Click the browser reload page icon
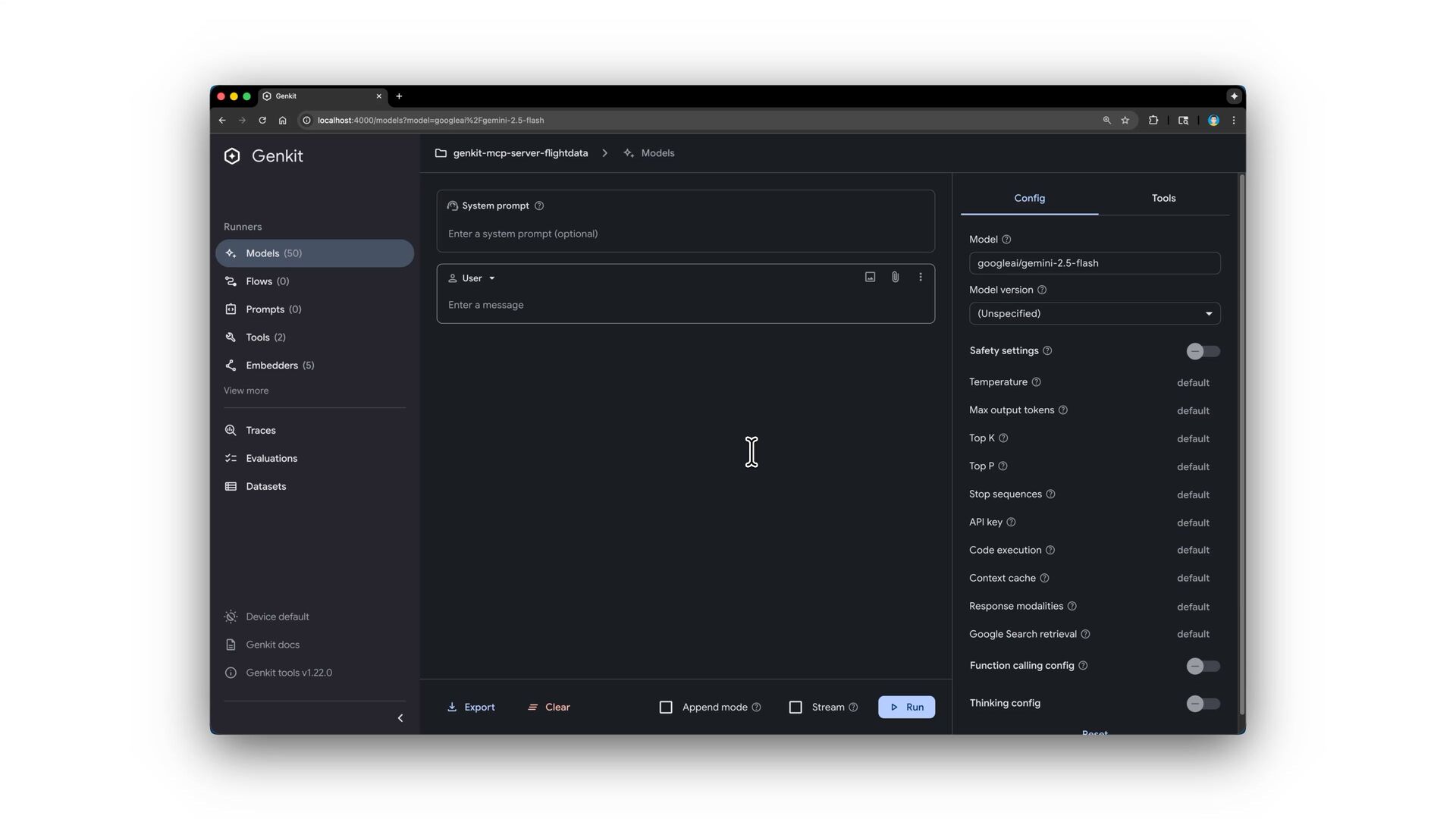The height and width of the screenshot is (819, 1456). (x=262, y=121)
